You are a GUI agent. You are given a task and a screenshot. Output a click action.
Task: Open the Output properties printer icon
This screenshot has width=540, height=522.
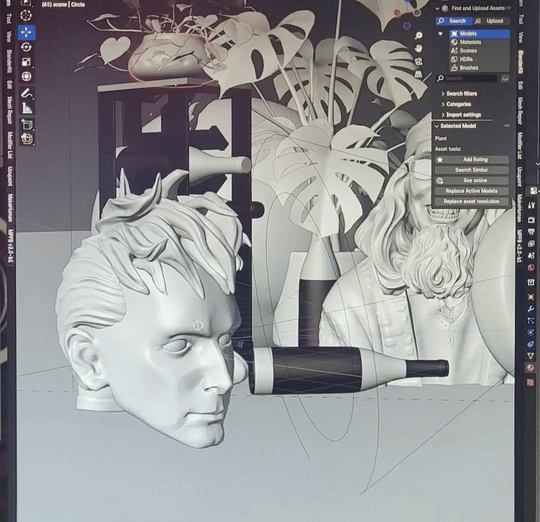[x=531, y=232]
